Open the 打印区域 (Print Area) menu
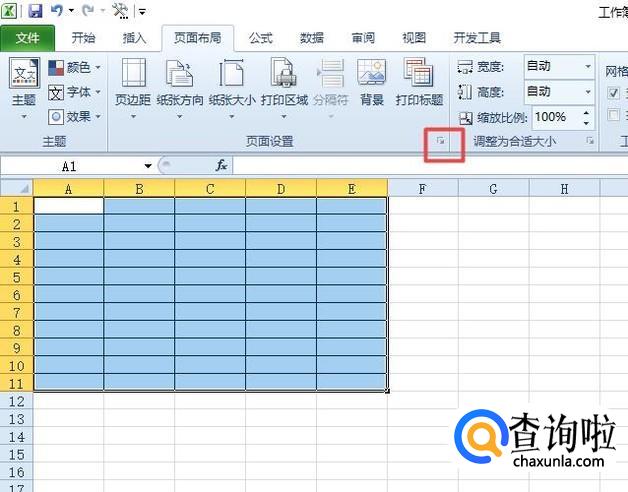Screen dimensions: 628x492 [284, 89]
